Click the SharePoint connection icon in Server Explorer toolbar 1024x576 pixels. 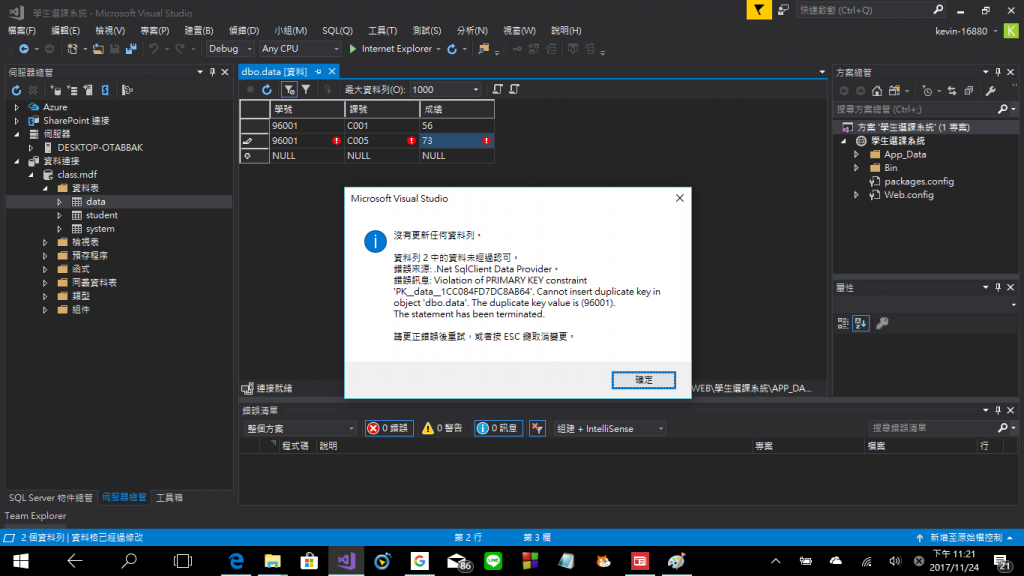[105, 90]
